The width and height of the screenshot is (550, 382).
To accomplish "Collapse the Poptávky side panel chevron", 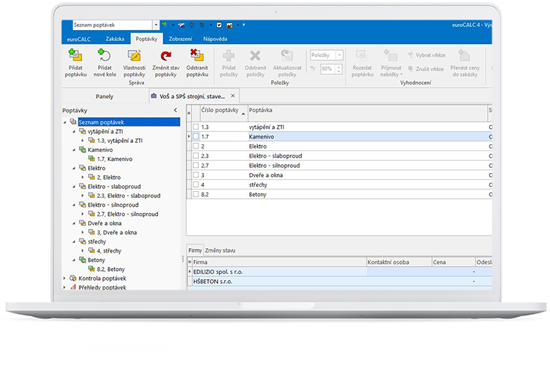I will tap(175, 110).
